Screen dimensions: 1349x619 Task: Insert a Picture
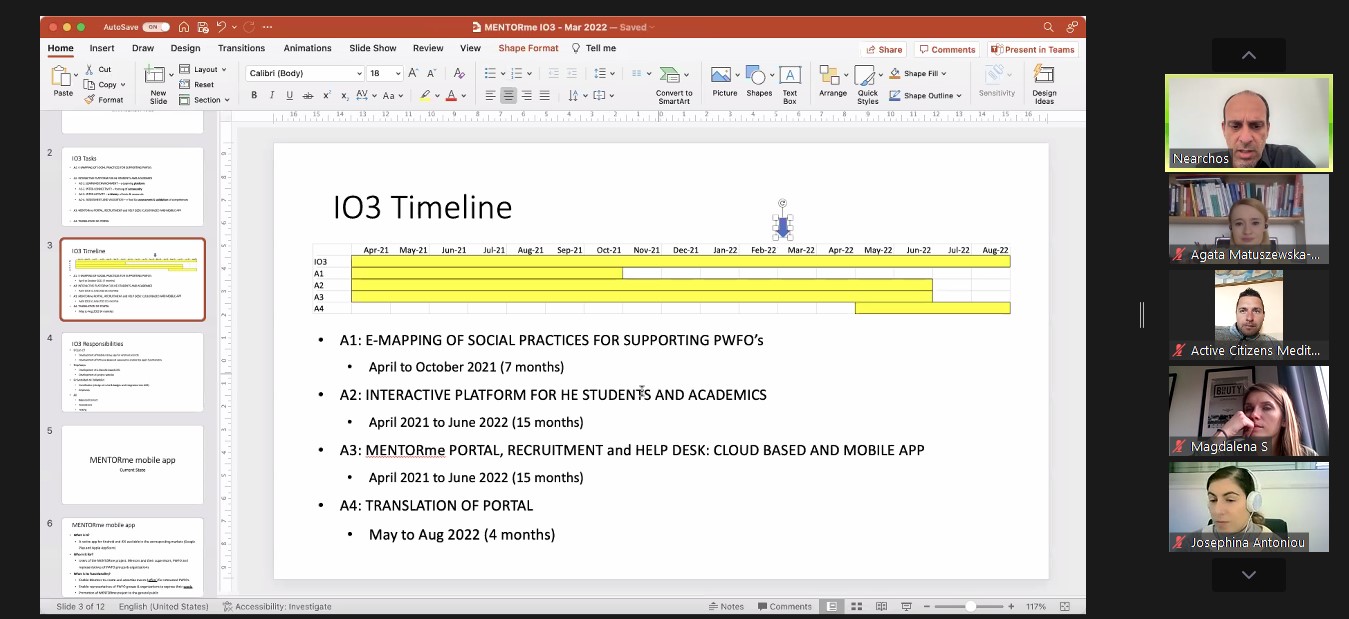724,84
